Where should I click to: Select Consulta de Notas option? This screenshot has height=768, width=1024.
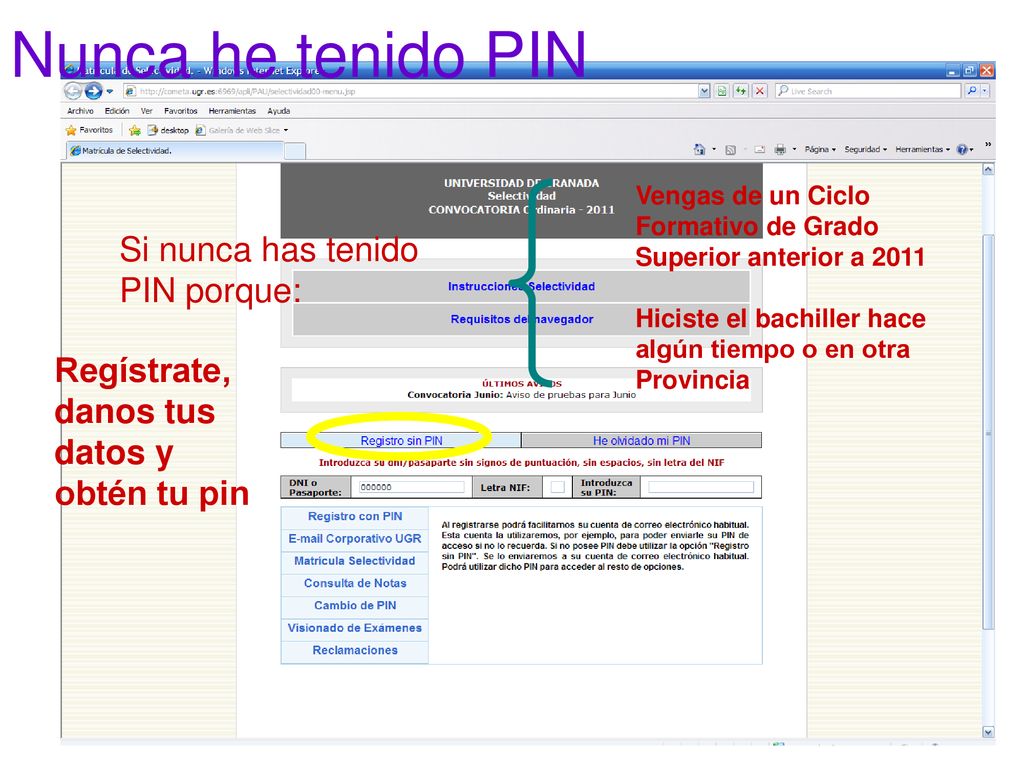click(x=355, y=583)
